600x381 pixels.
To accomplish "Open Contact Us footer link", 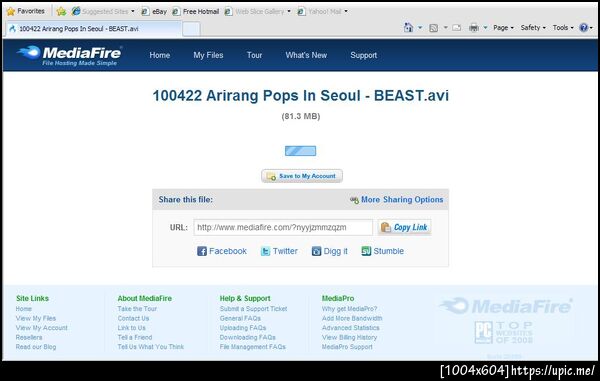I will click(x=133, y=318).
